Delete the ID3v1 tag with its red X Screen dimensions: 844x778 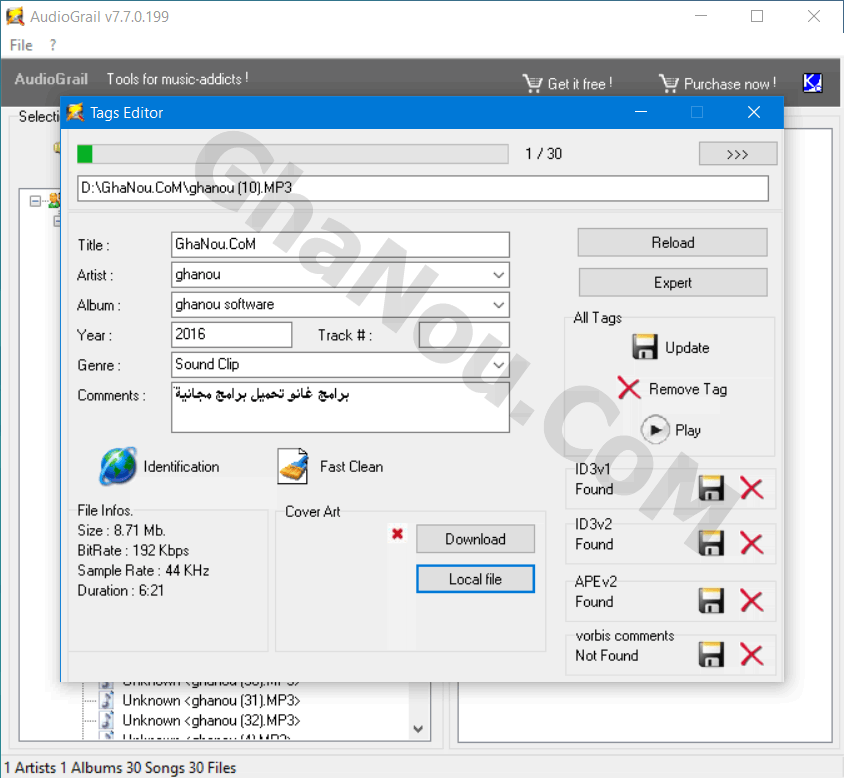click(751, 488)
